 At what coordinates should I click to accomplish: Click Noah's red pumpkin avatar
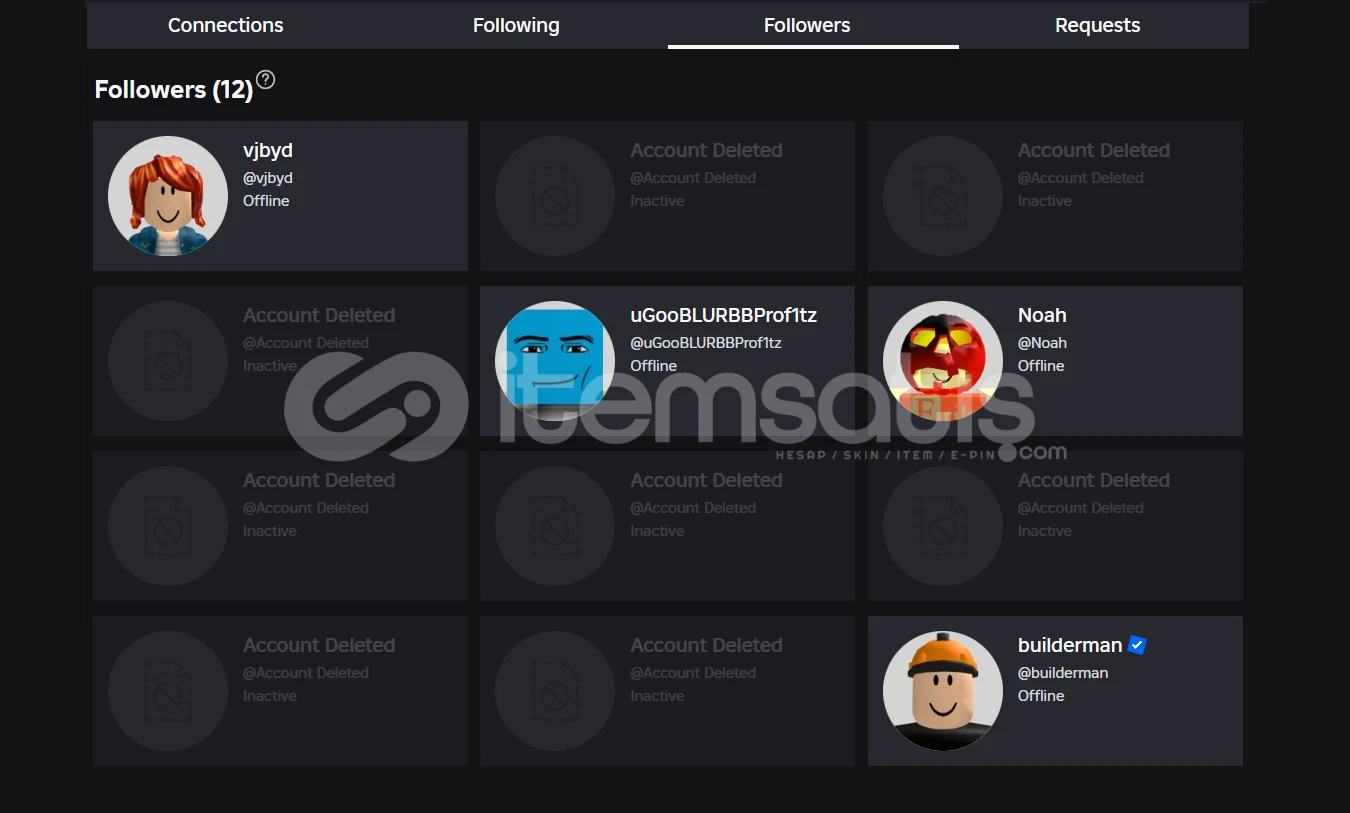click(943, 361)
